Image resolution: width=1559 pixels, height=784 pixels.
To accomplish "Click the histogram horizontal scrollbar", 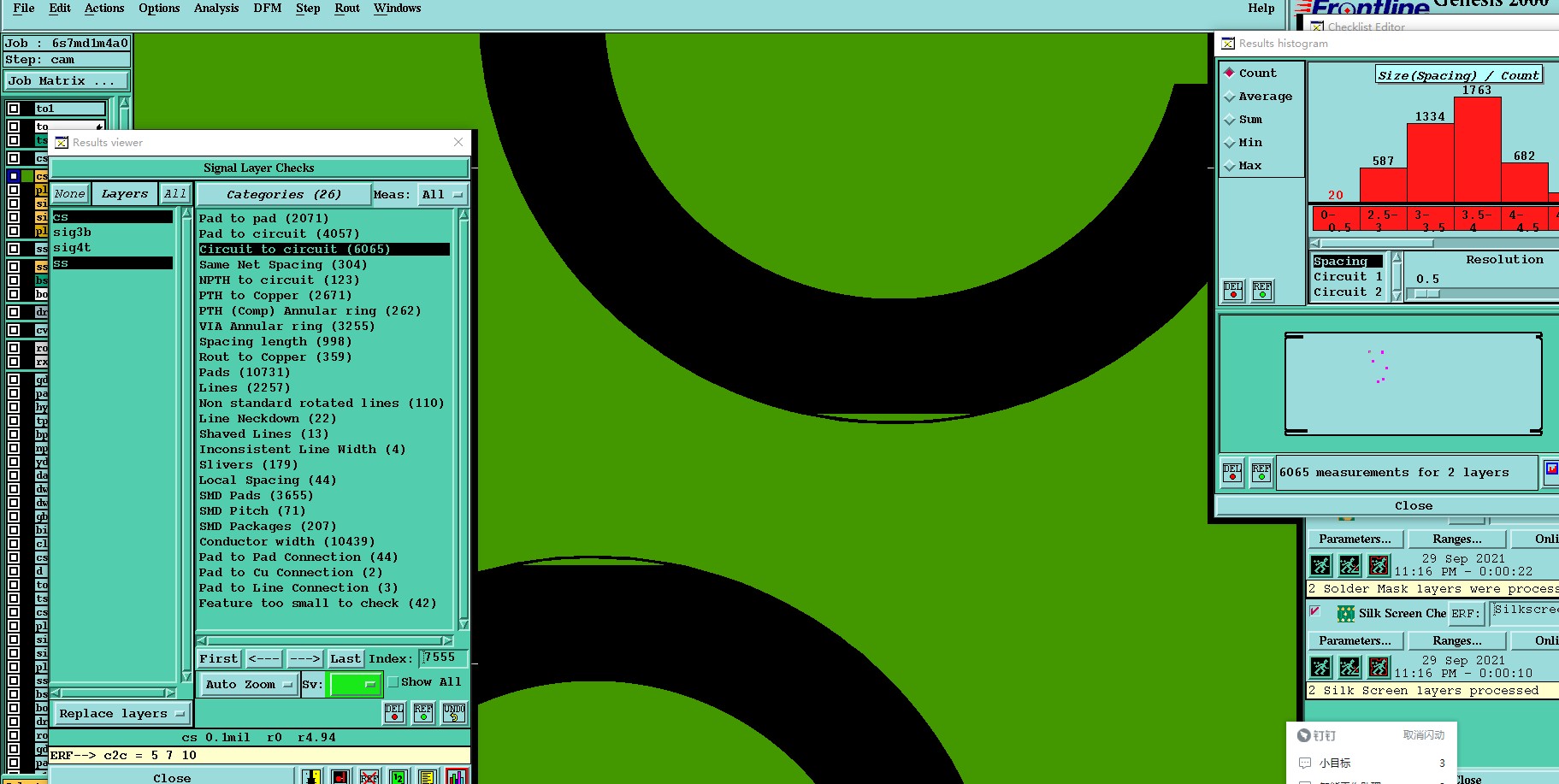I will 1434,243.
